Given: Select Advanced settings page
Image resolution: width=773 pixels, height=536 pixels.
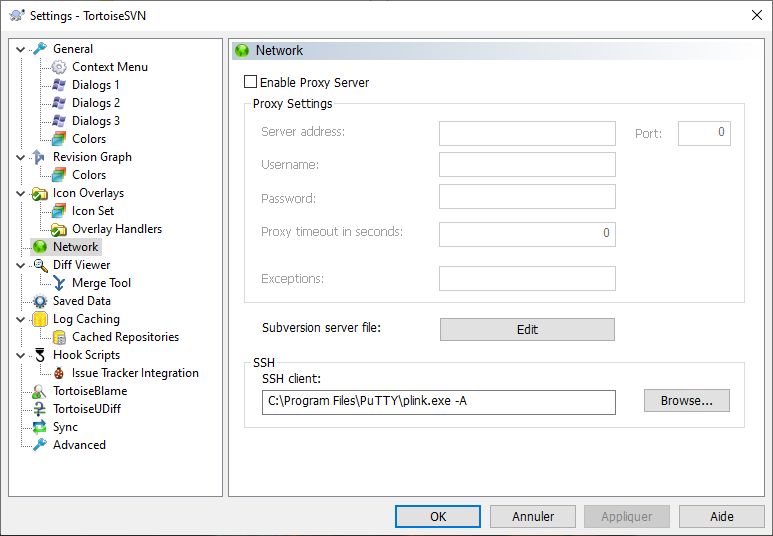Looking at the screenshot, I should pyautogui.click(x=79, y=445).
